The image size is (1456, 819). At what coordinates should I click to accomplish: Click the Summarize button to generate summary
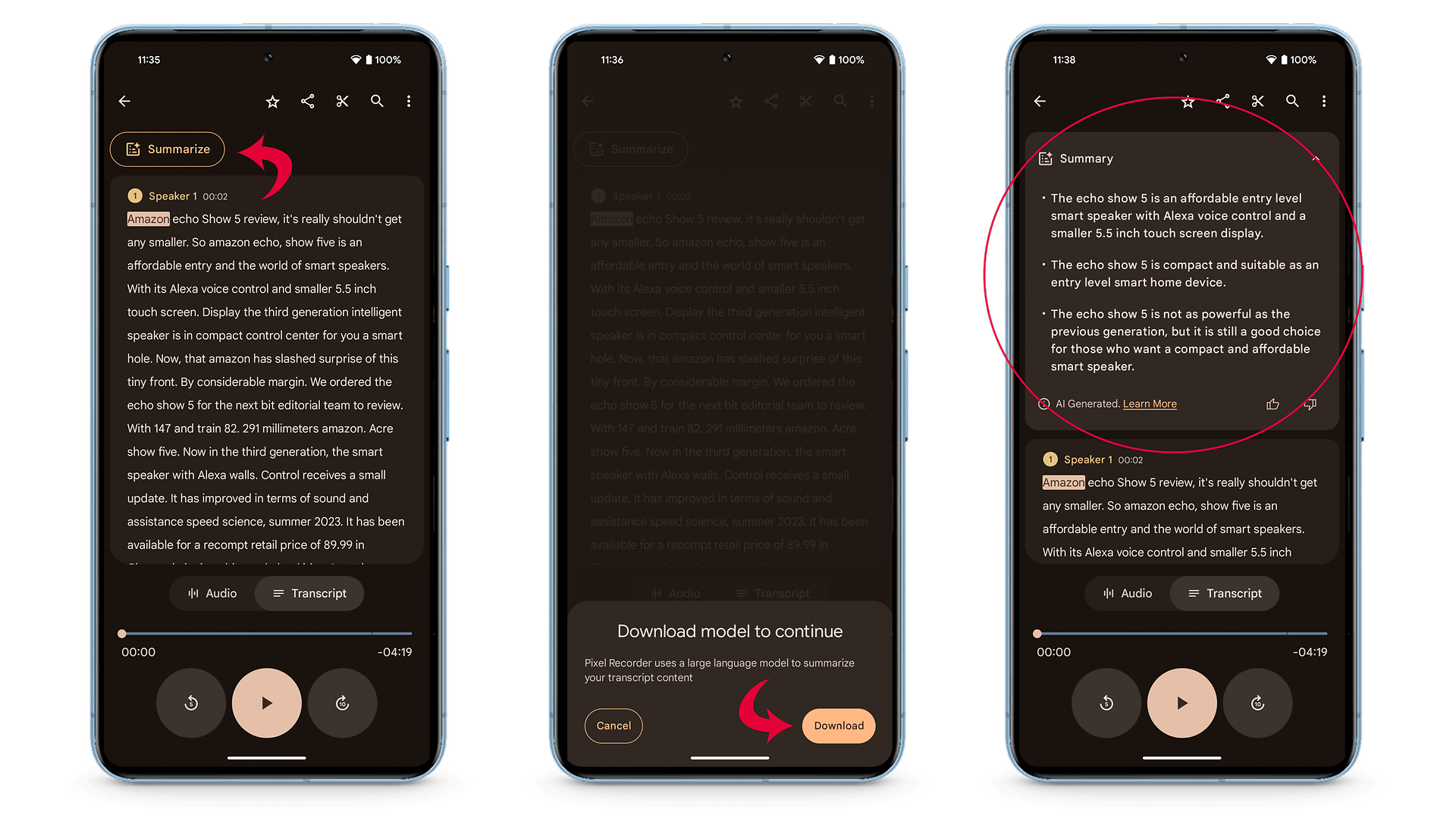[x=167, y=149]
